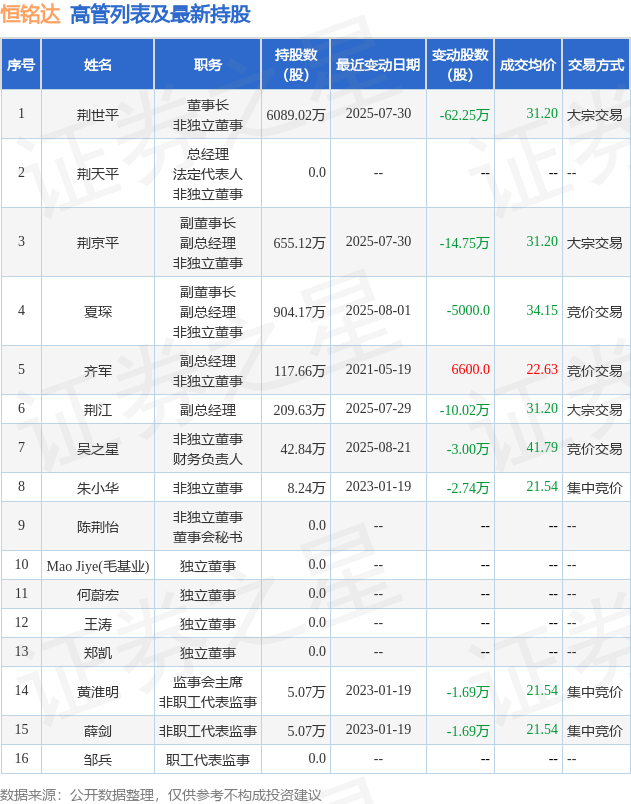Screen dimensions: 631x804
Task: Click 董事会秘书 in 陈荆怡's row
Action: tap(208, 537)
